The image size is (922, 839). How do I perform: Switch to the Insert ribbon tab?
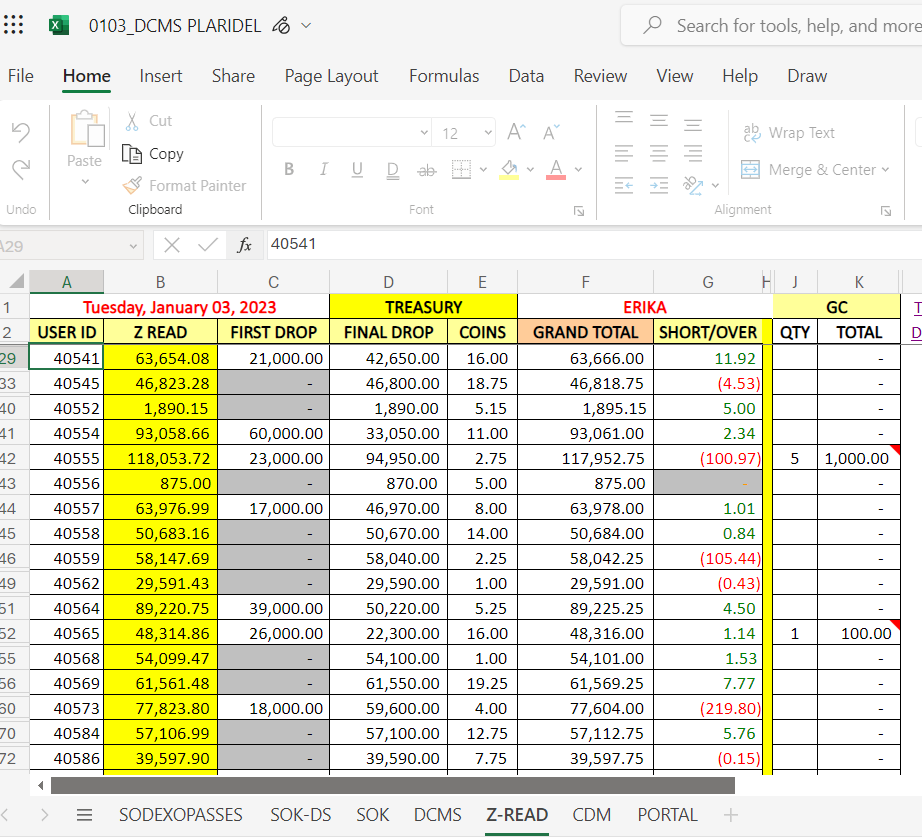click(161, 76)
